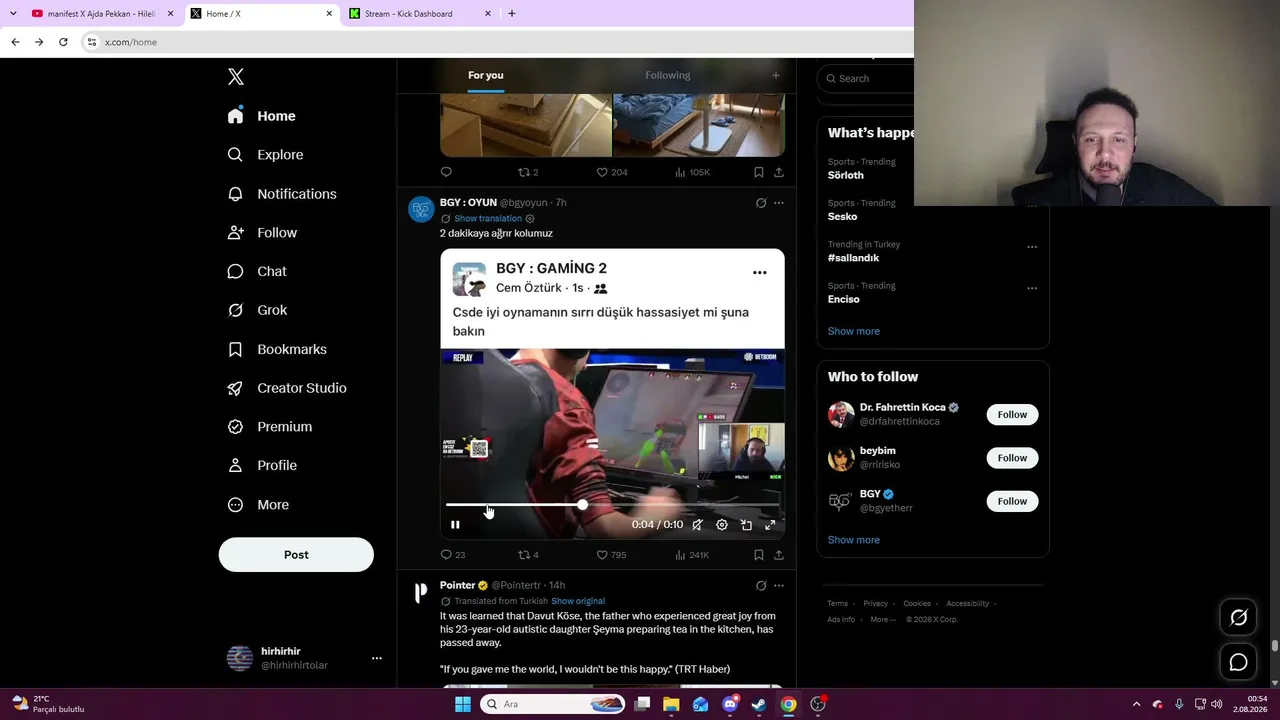
Task: Click Show translation on the BGY : OYUN post
Action: [x=488, y=219]
